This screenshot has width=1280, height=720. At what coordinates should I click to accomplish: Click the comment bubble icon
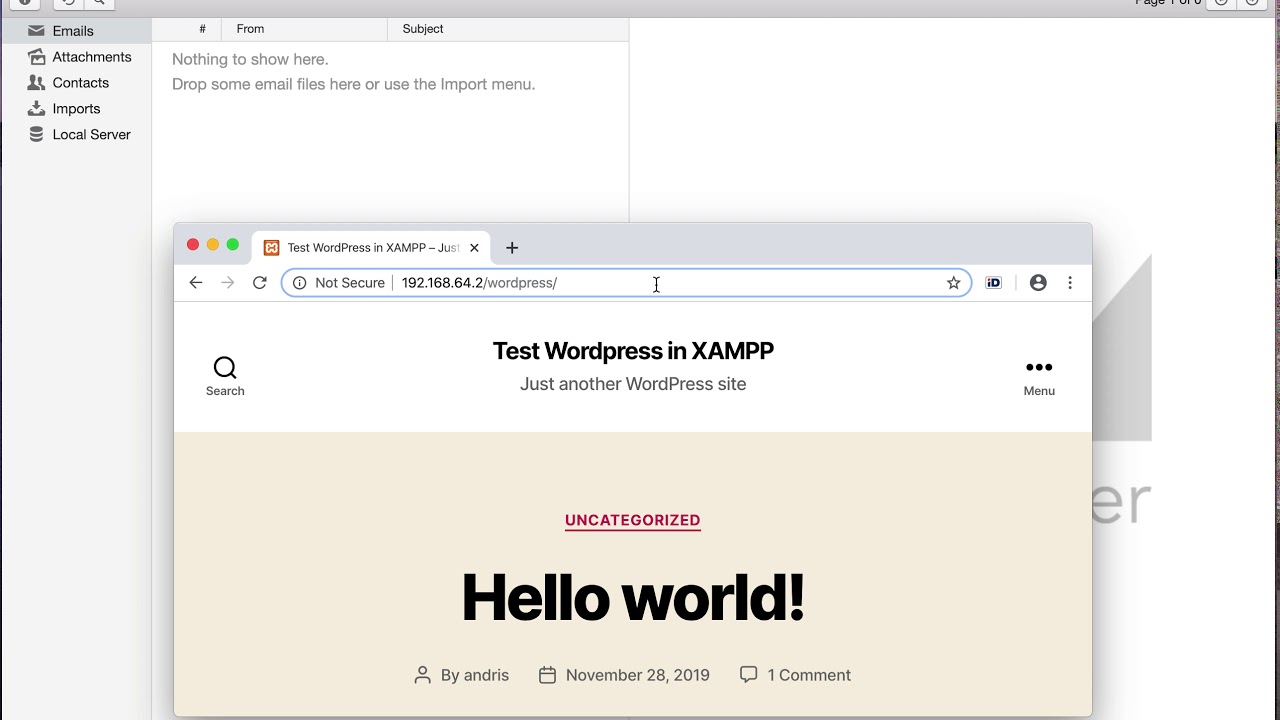click(x=748, y=675)
